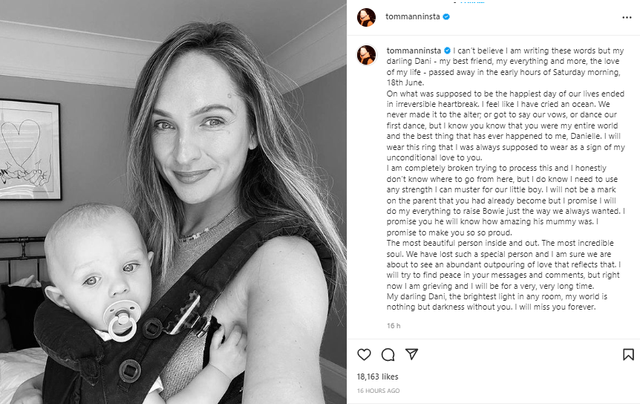
Task: Click the black-and-white photo of woman and baby
Action: (x=173, y=202)
